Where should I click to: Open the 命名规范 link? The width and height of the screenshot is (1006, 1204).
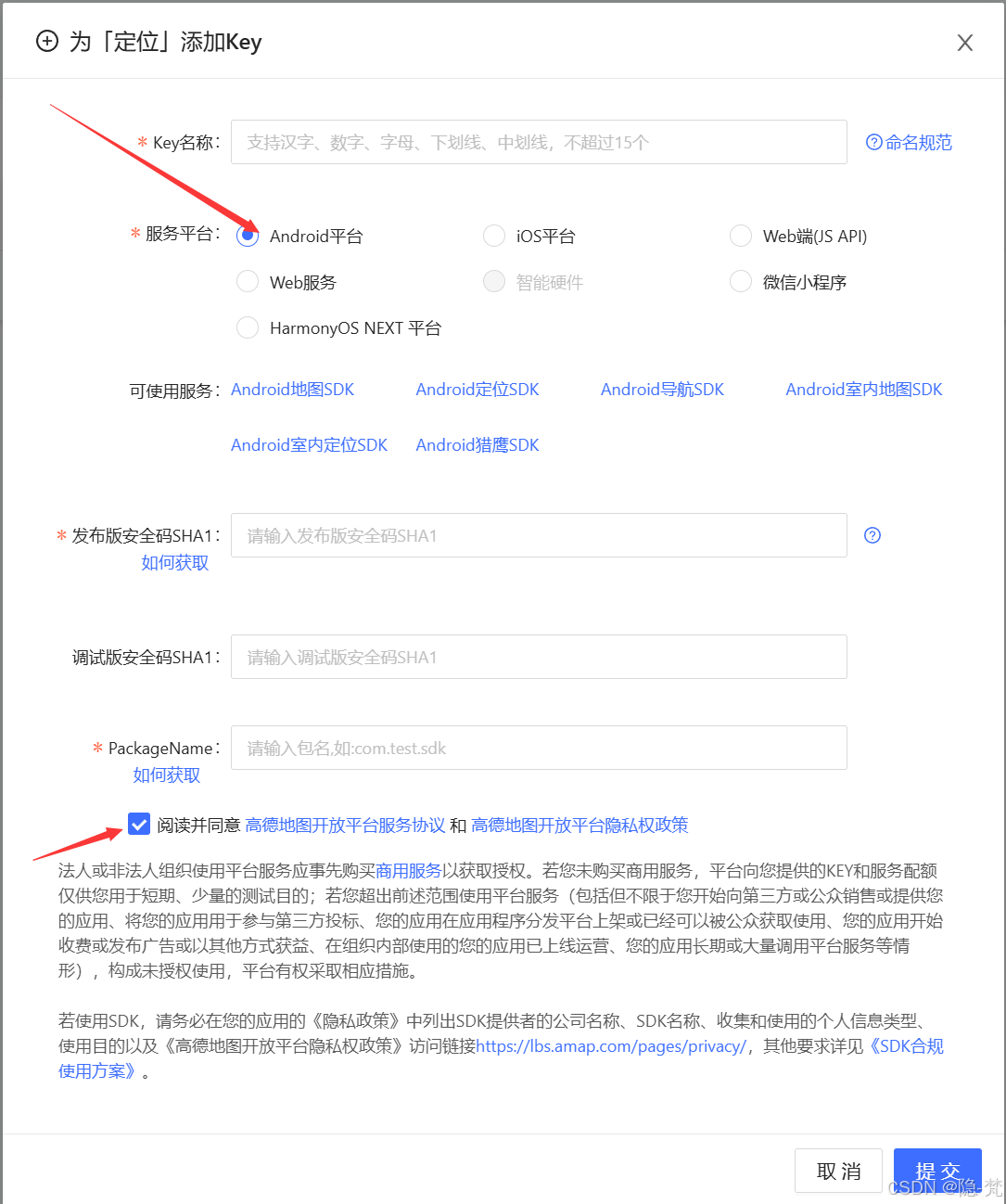click(919, 142)
